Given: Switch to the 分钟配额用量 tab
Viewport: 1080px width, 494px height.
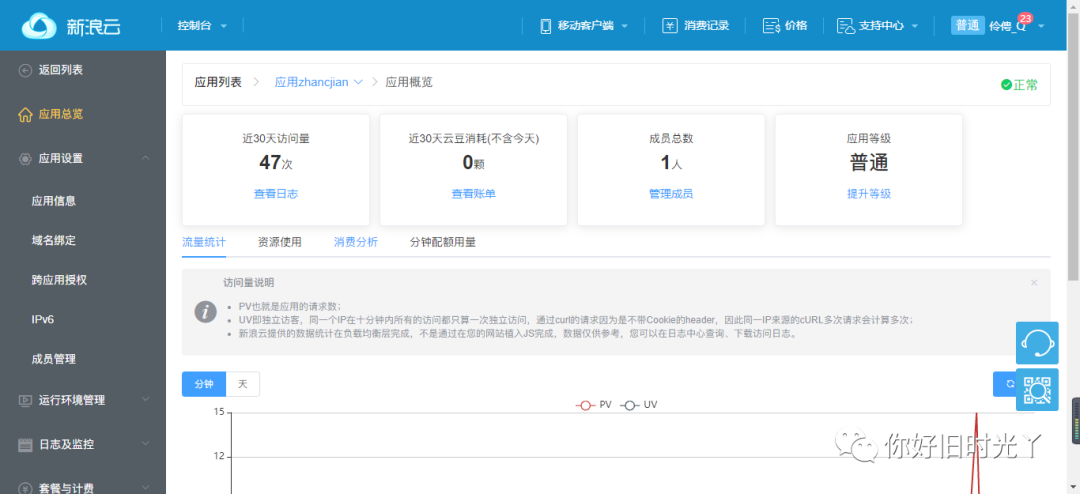Looking at the screenshot, I should [x=443, y=243].
